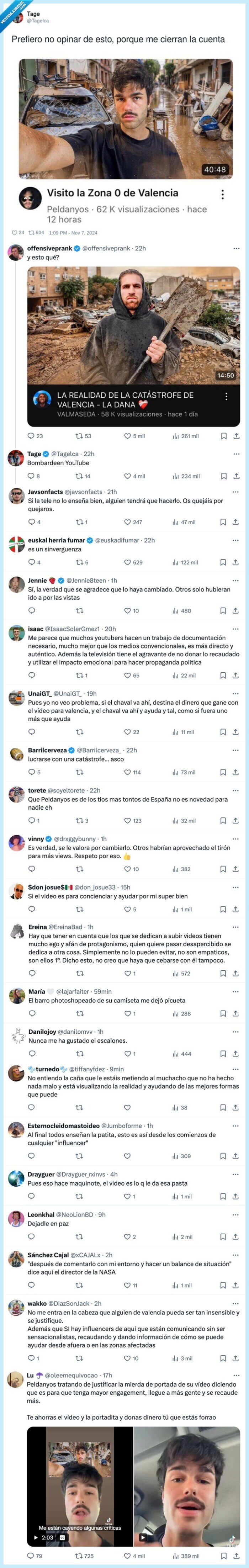
Task: Open options menu of the VALMASEDA video card
Action: pos(227,396)
